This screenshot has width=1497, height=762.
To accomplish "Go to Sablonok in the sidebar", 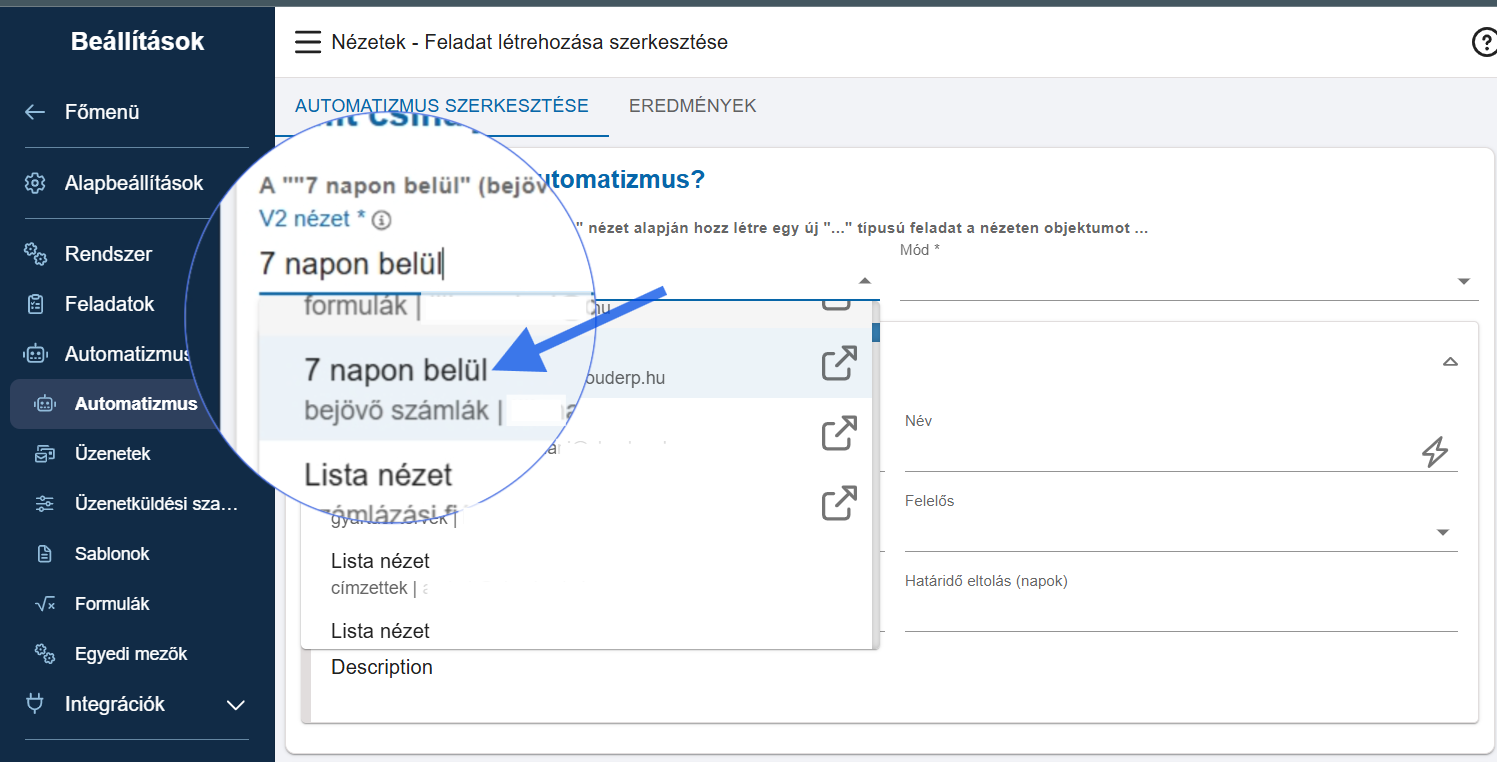I will (x=112, y=554).
